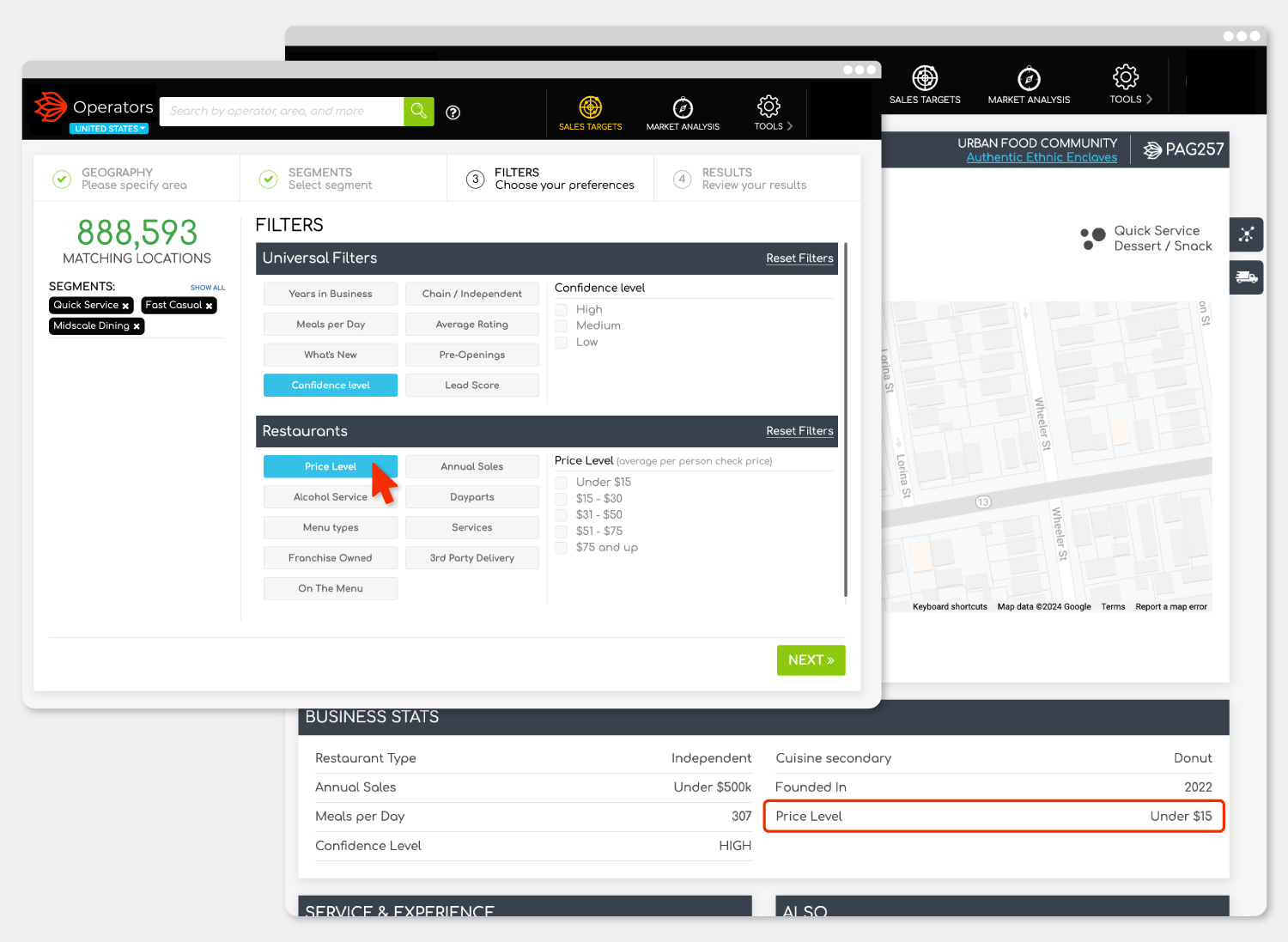This screenshot has height=942, width=1288.
Task: Click the delivery truck icon beside the map
Action: pyautogui.click(x=1246, y=277)
